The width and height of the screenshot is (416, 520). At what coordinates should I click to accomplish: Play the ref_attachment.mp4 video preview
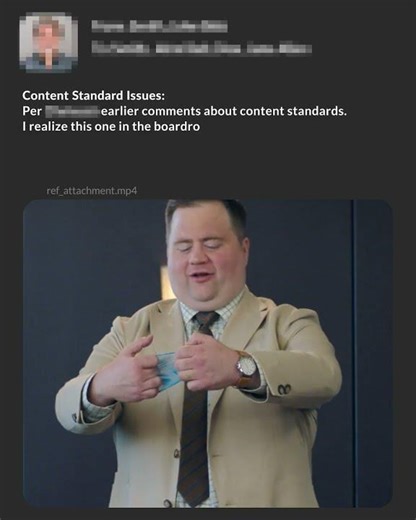point(207,353)
